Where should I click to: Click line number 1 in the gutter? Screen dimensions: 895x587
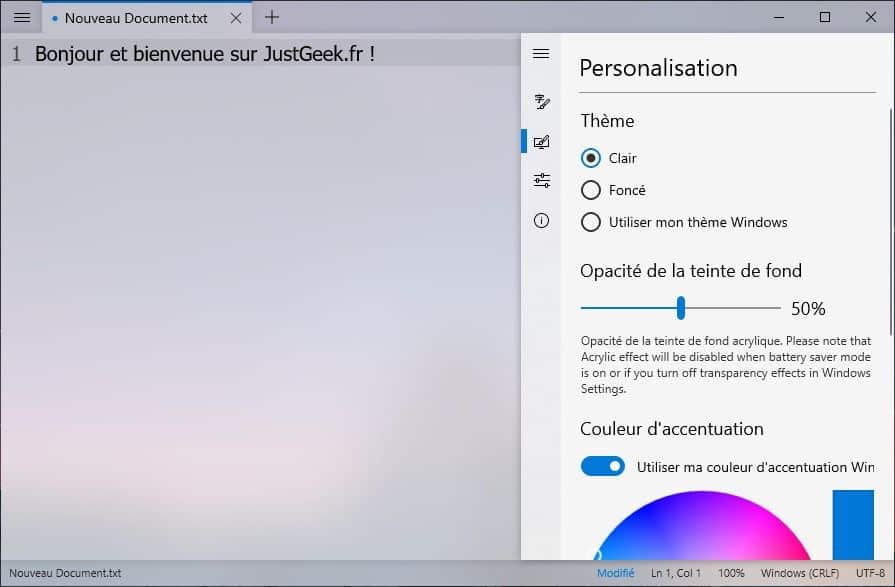16,54
